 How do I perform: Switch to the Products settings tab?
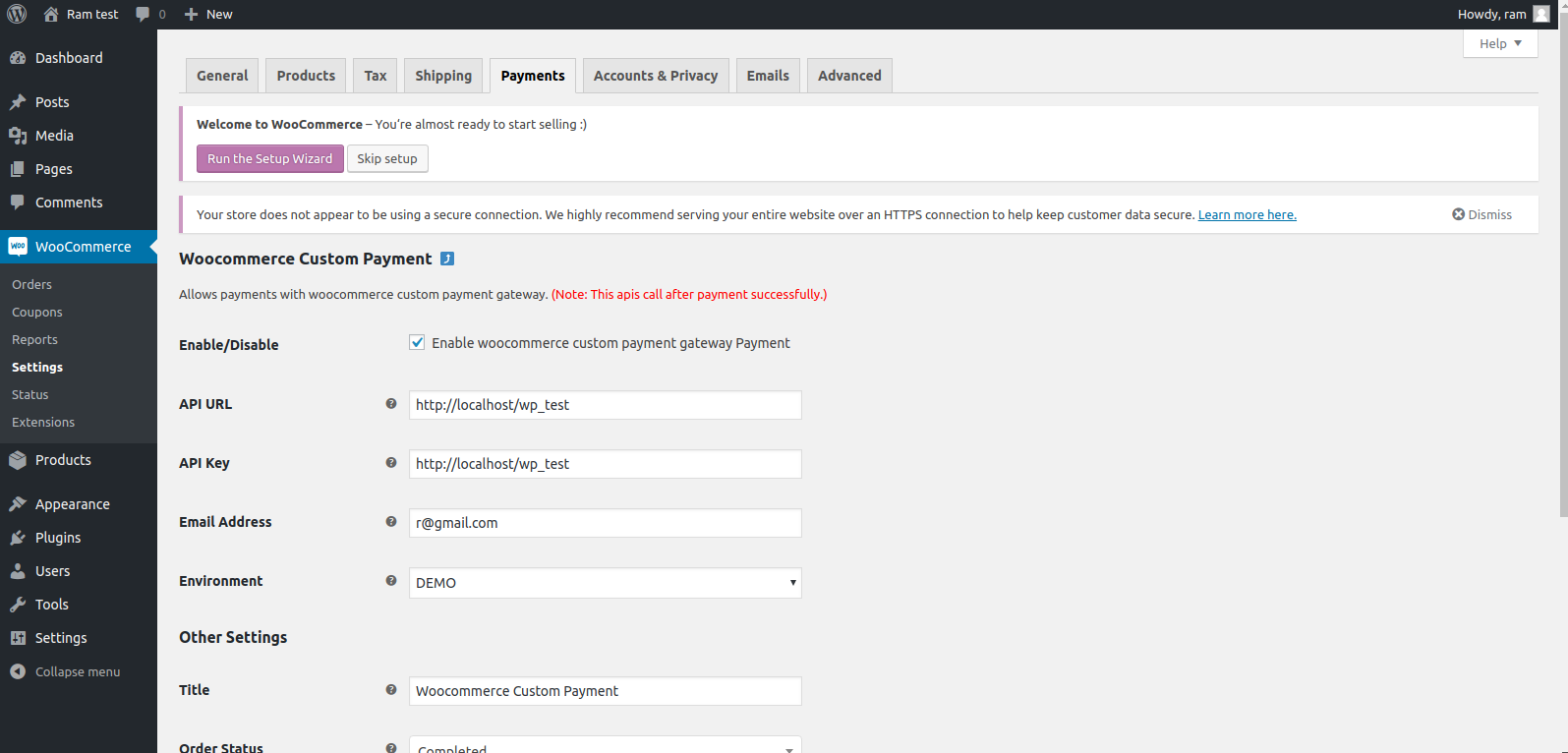coord(306,76)
